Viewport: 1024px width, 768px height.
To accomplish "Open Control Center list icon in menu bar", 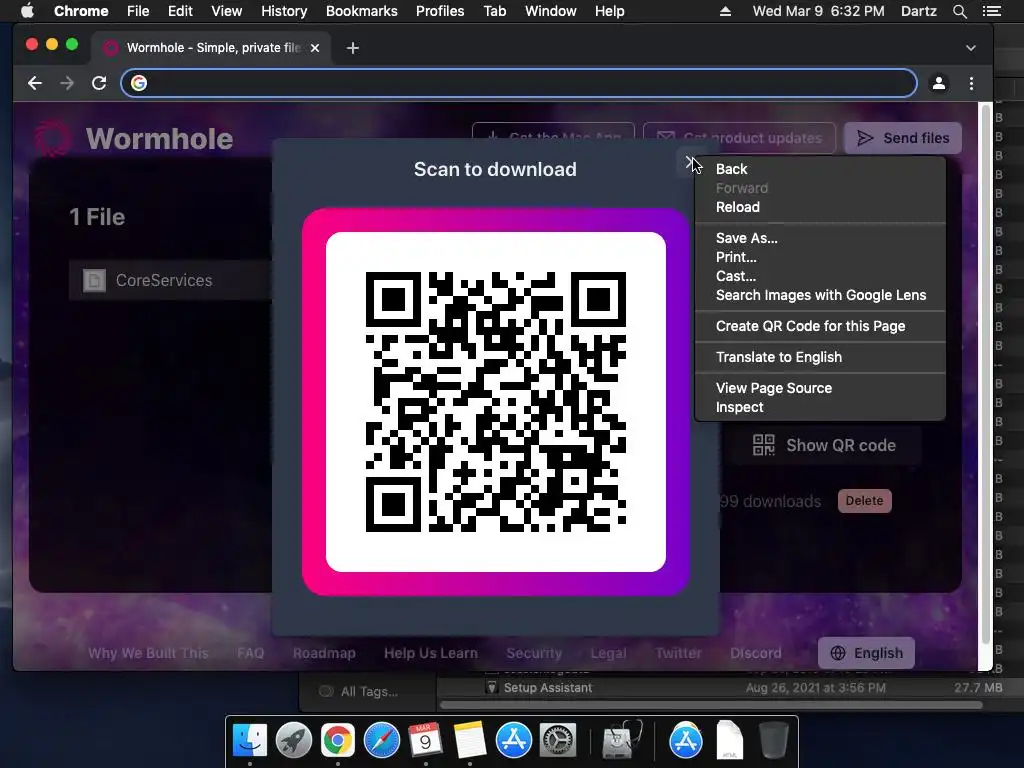I will 991,11.
